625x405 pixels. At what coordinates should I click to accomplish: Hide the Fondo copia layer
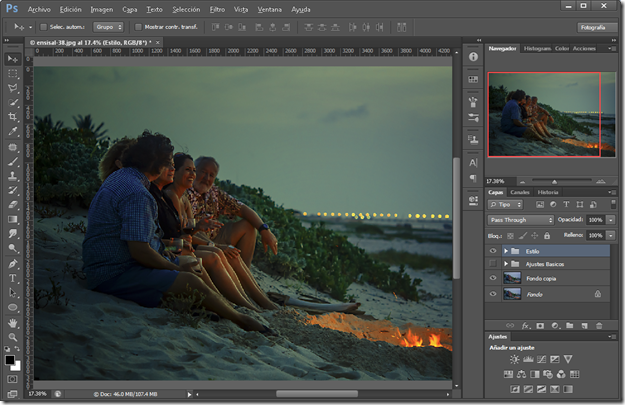coord(493,278)
